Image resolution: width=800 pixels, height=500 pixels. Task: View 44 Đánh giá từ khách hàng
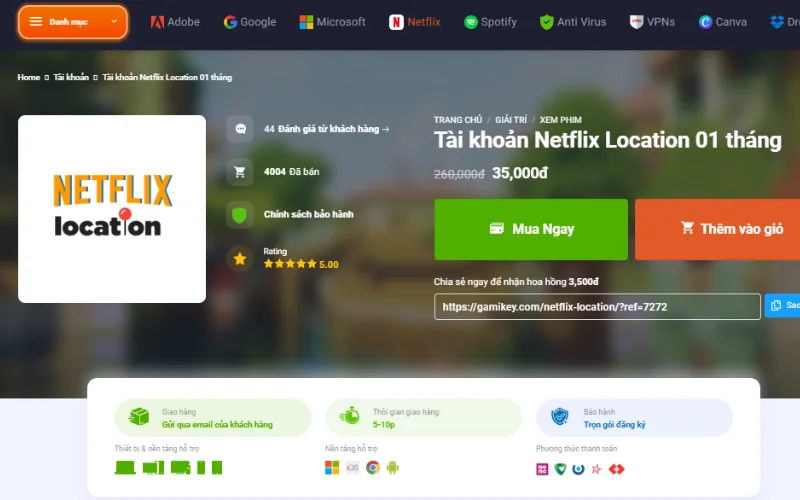pos(327,129)
